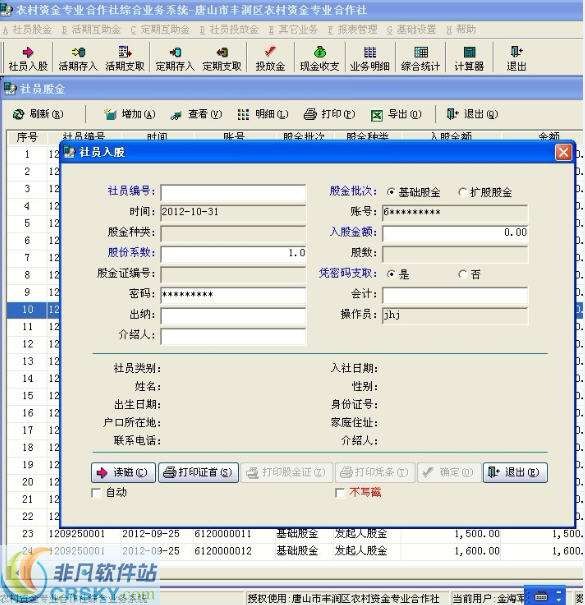585x605 pixels.
Task: Click row number 1 in the table
Action: tap(27, 154)
